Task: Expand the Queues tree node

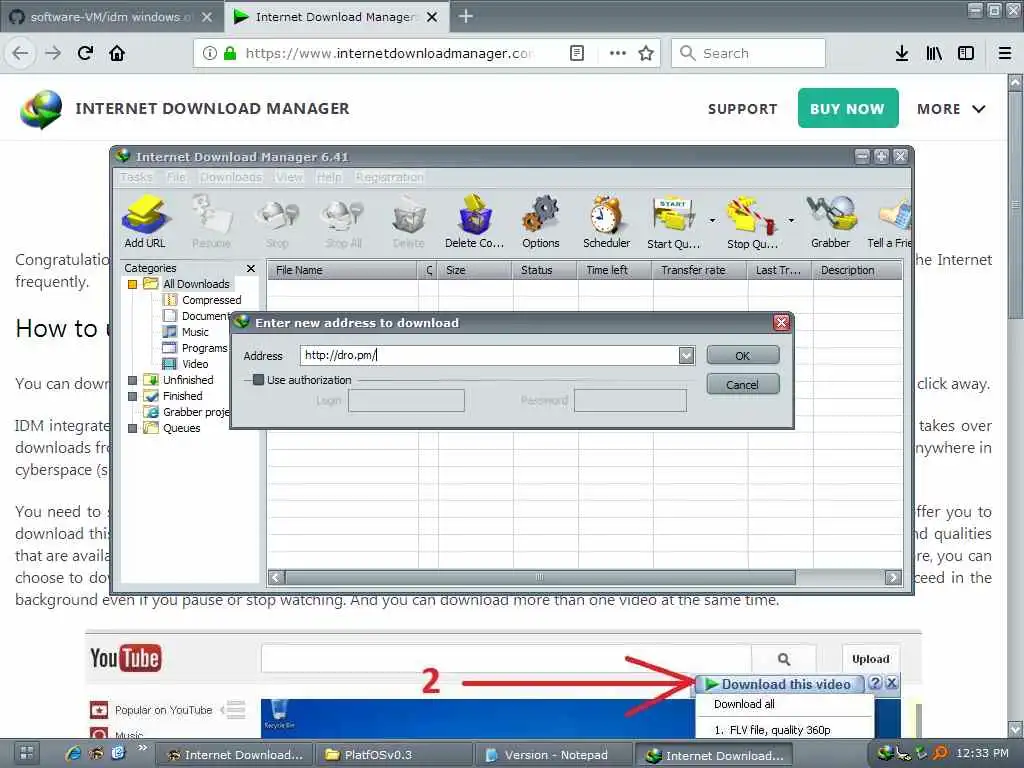Action: click(133, 428)
